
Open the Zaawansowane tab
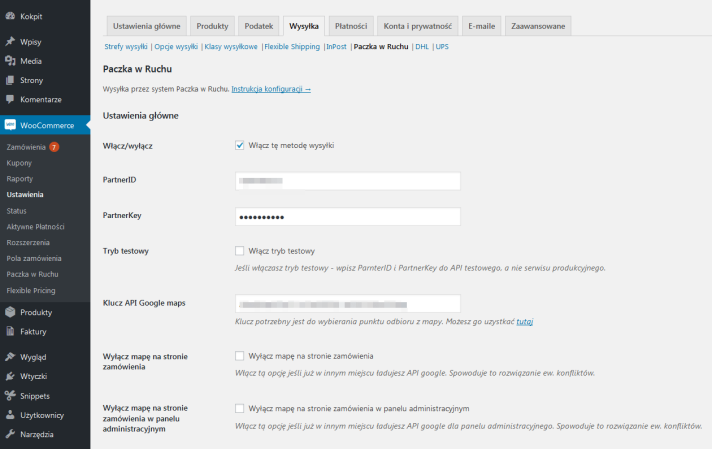pyautogui.click(x=538, y=26)
